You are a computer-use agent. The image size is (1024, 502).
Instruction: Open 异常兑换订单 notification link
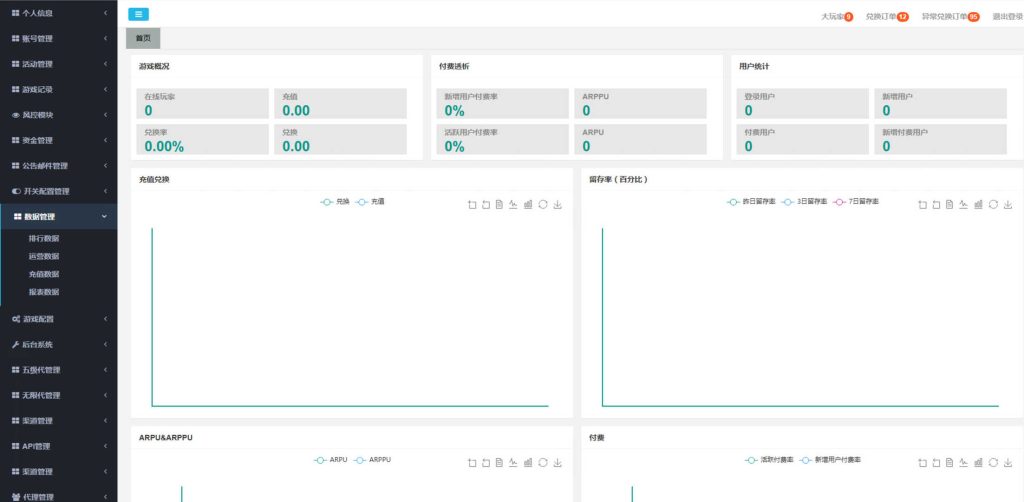[x=944, y=16]
